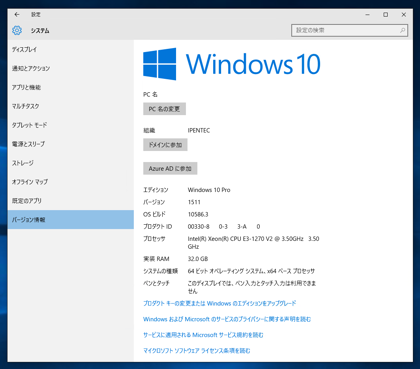Click the Windows 10 Pro edition value
Screen dimensions: 420x369
209,190
